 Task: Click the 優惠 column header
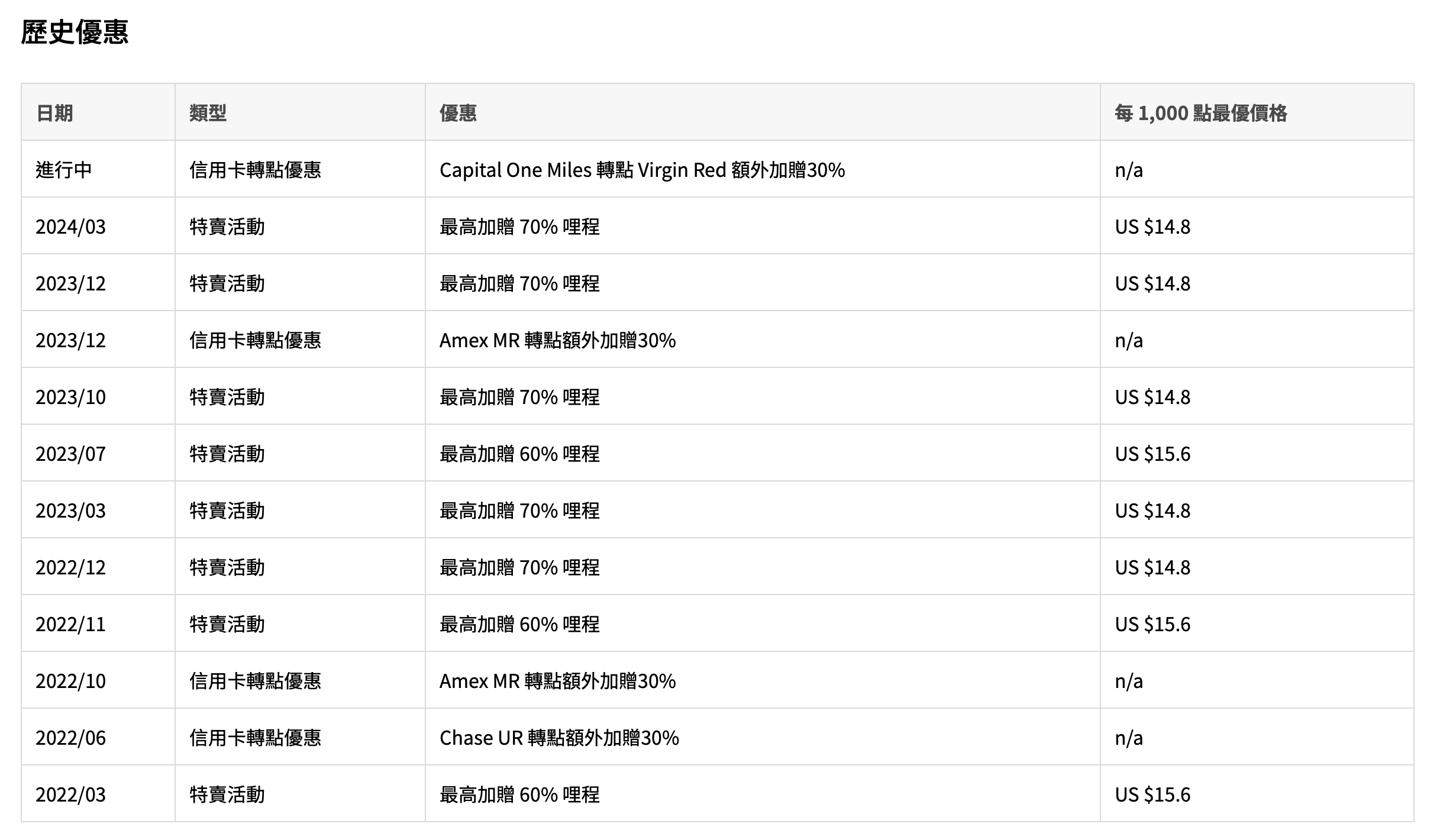(458, 113)
